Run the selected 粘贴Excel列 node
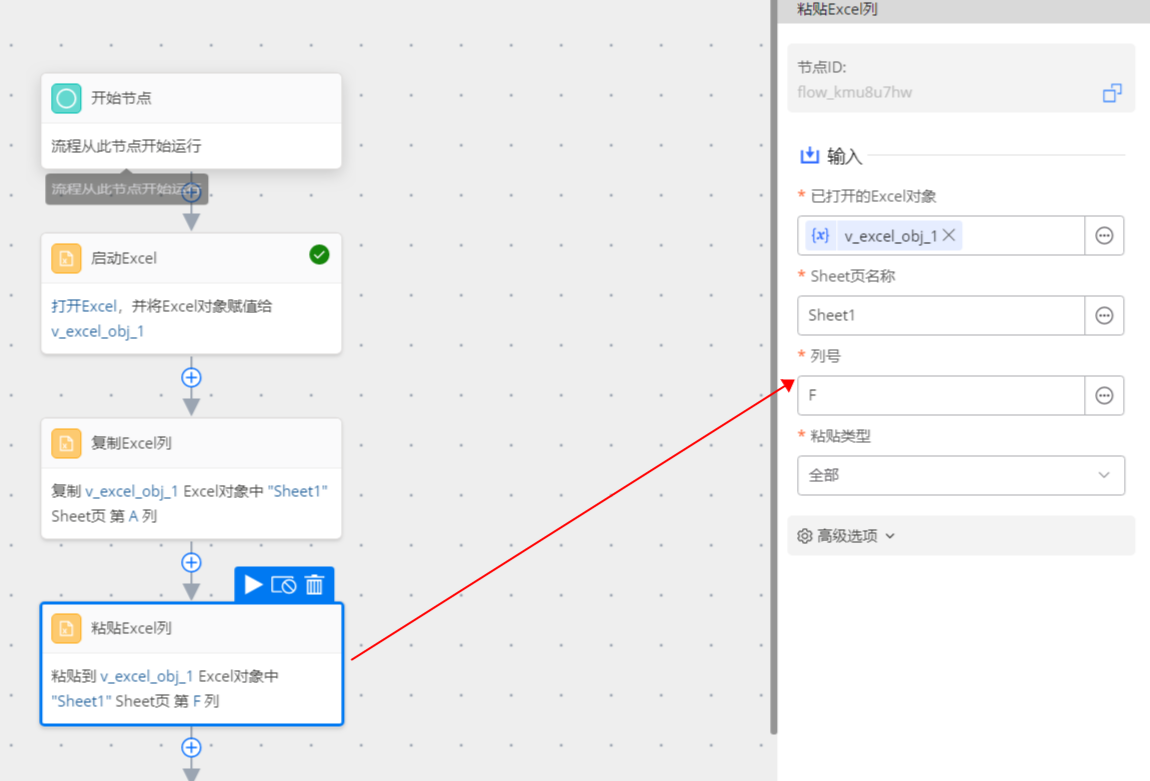1150x781 pixels. tap(253, 584)
